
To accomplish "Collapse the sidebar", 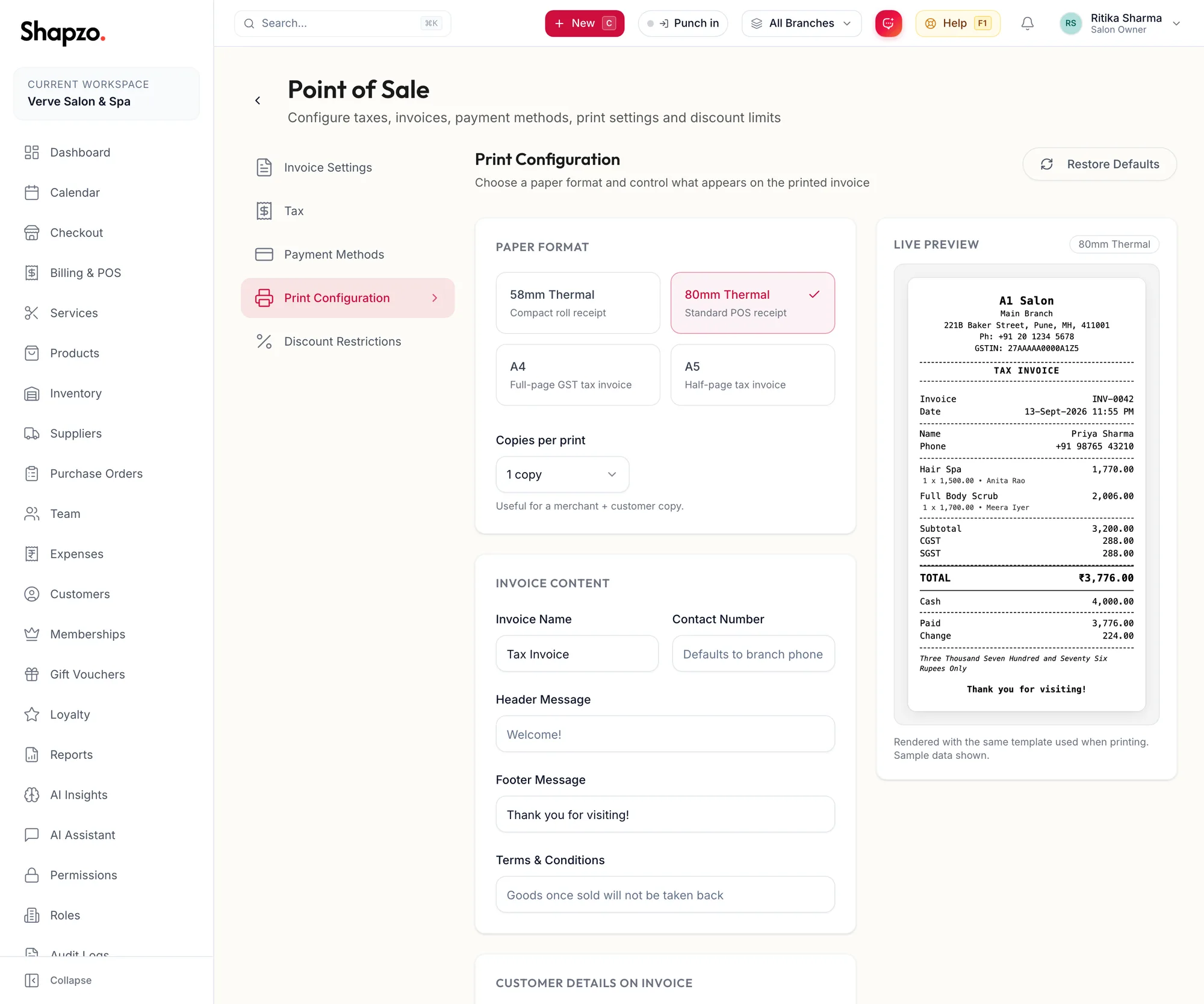I will point(58,981).
